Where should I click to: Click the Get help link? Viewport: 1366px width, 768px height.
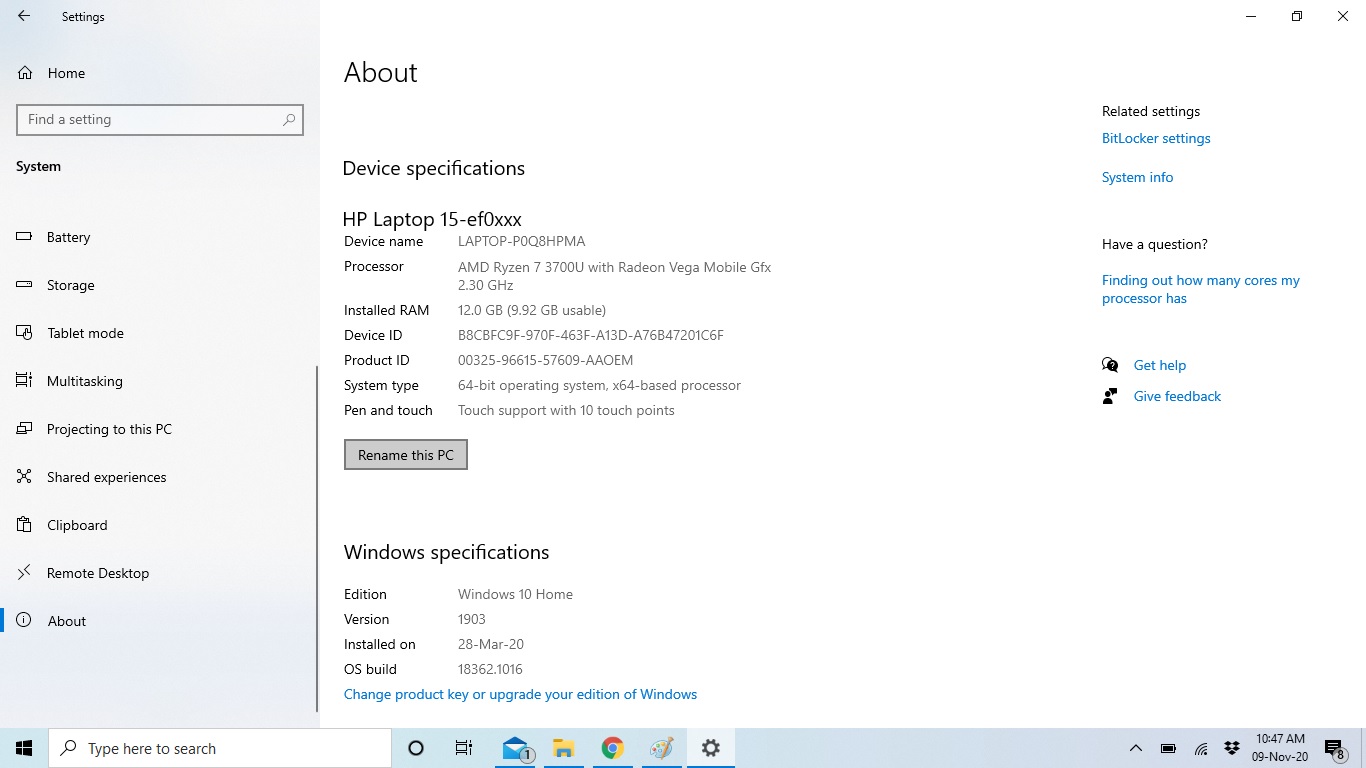[x=1160, y=365]
